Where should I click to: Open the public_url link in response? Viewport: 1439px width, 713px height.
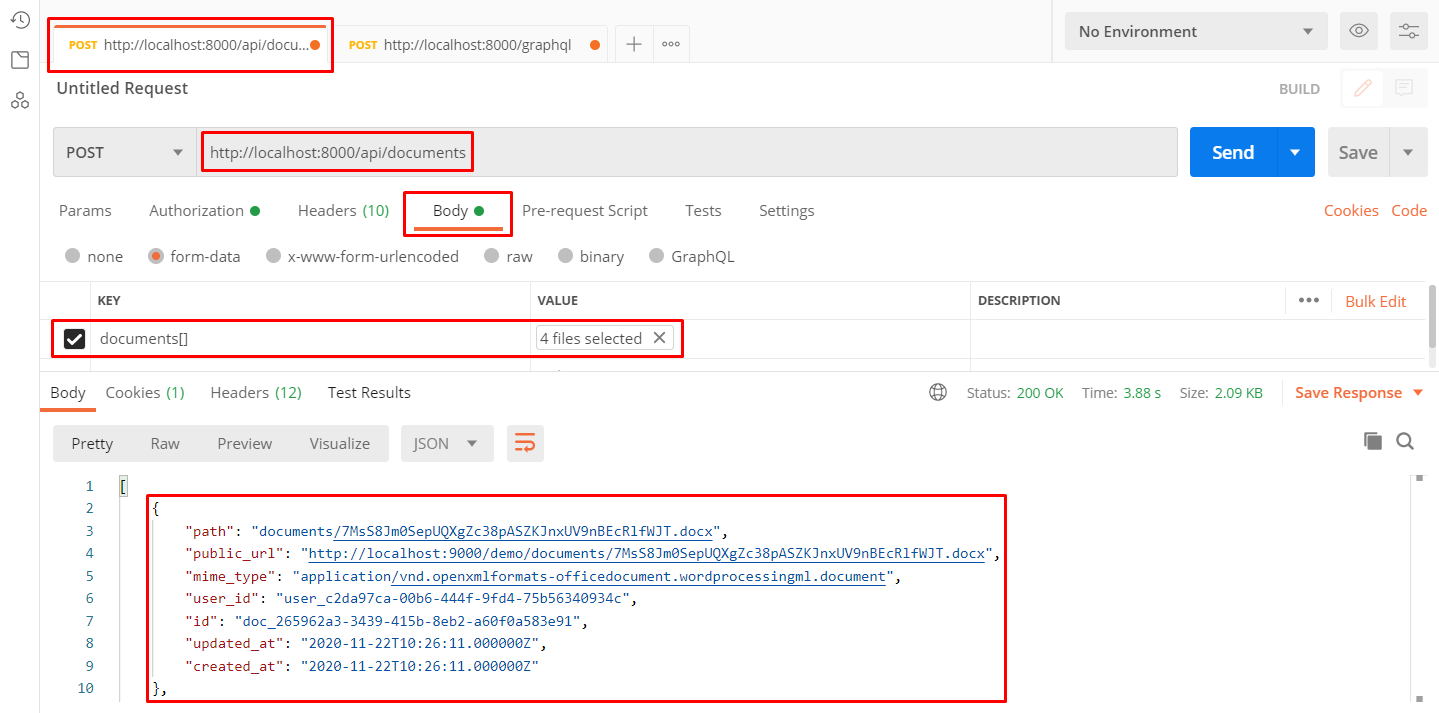click(649, 553)
